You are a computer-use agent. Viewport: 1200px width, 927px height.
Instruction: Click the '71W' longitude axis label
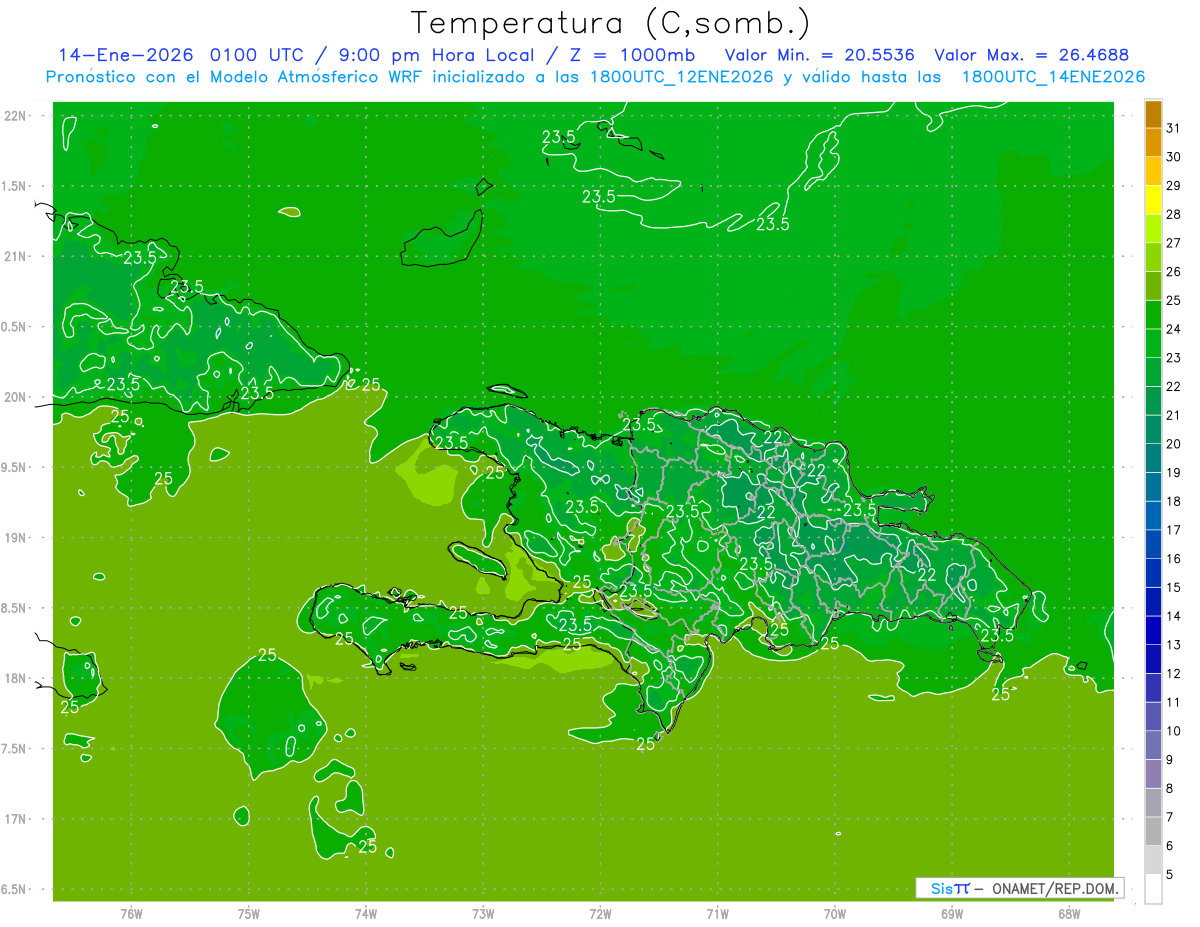point(717,913)
